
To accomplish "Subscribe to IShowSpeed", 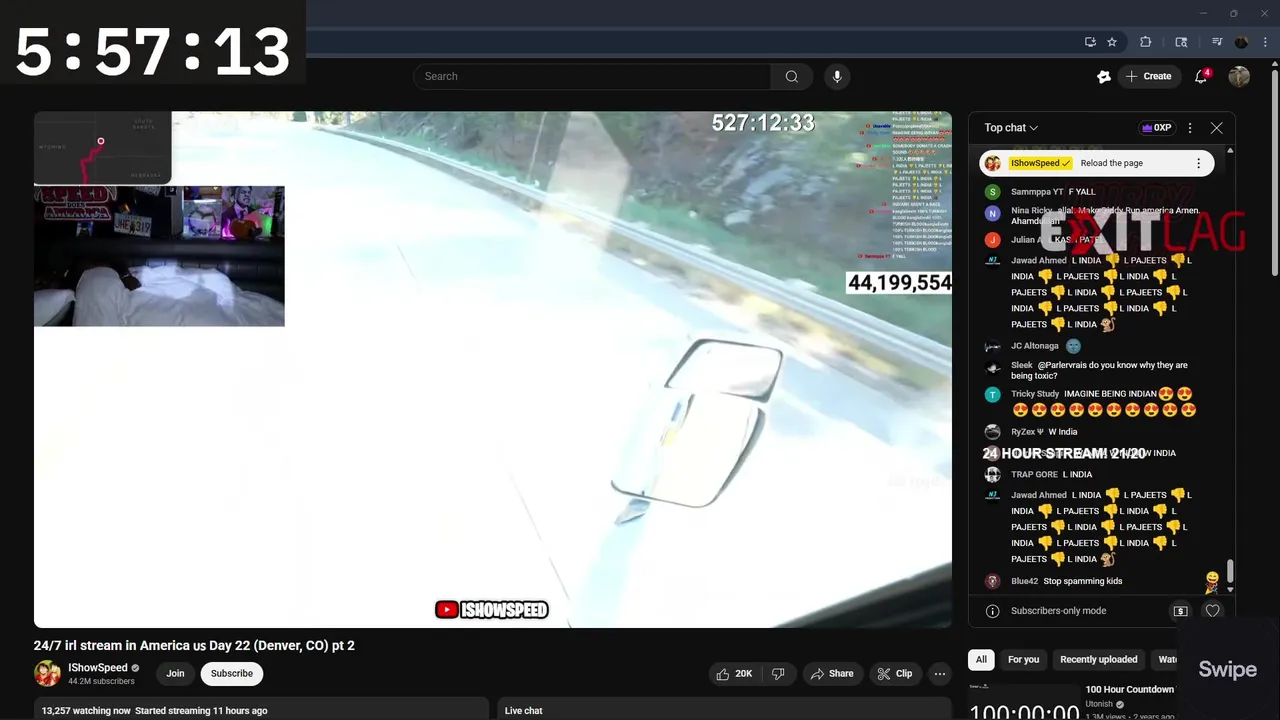I will (231, 674).
